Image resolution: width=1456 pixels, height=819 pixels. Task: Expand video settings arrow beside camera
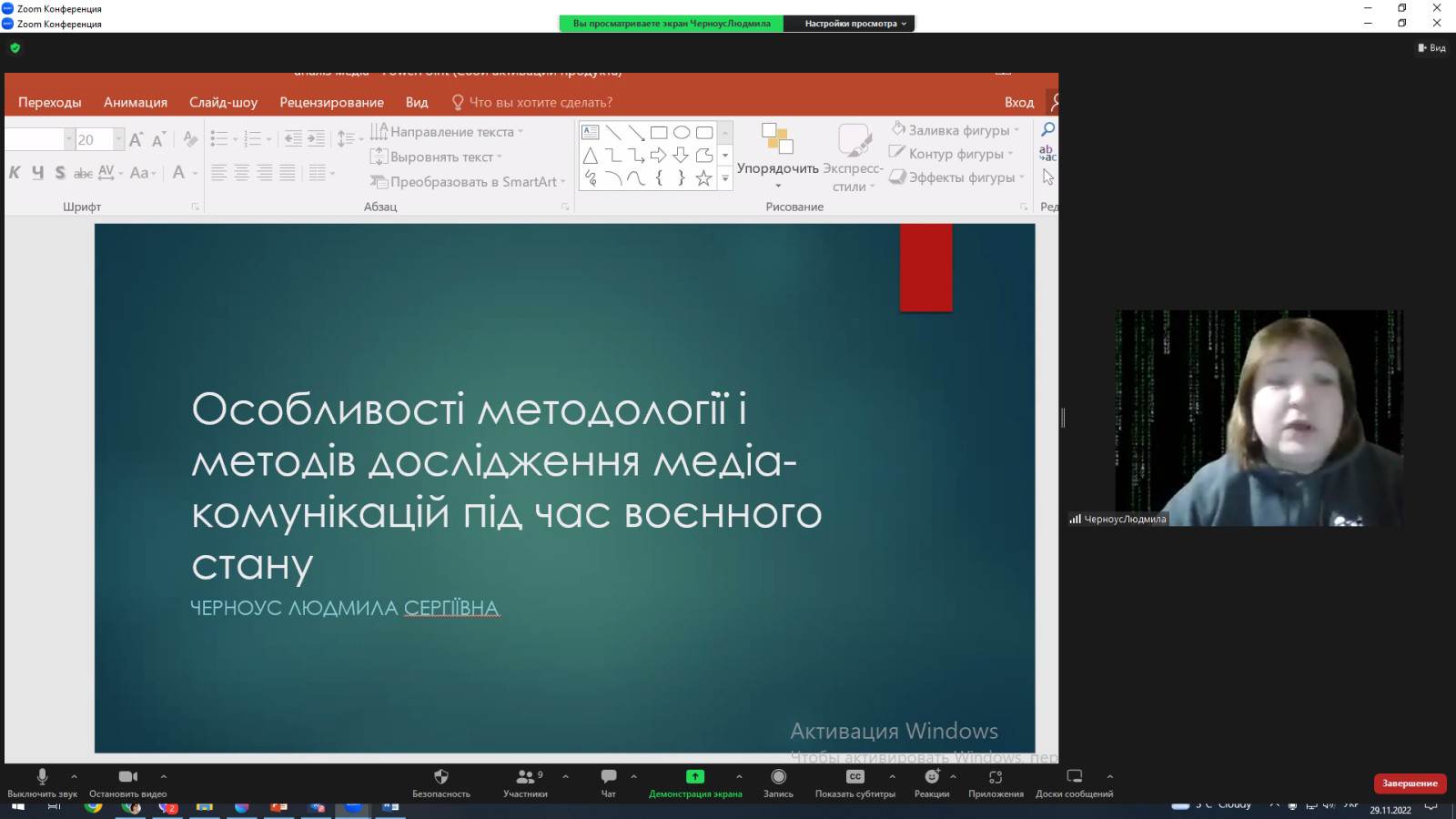coord(164,776)
